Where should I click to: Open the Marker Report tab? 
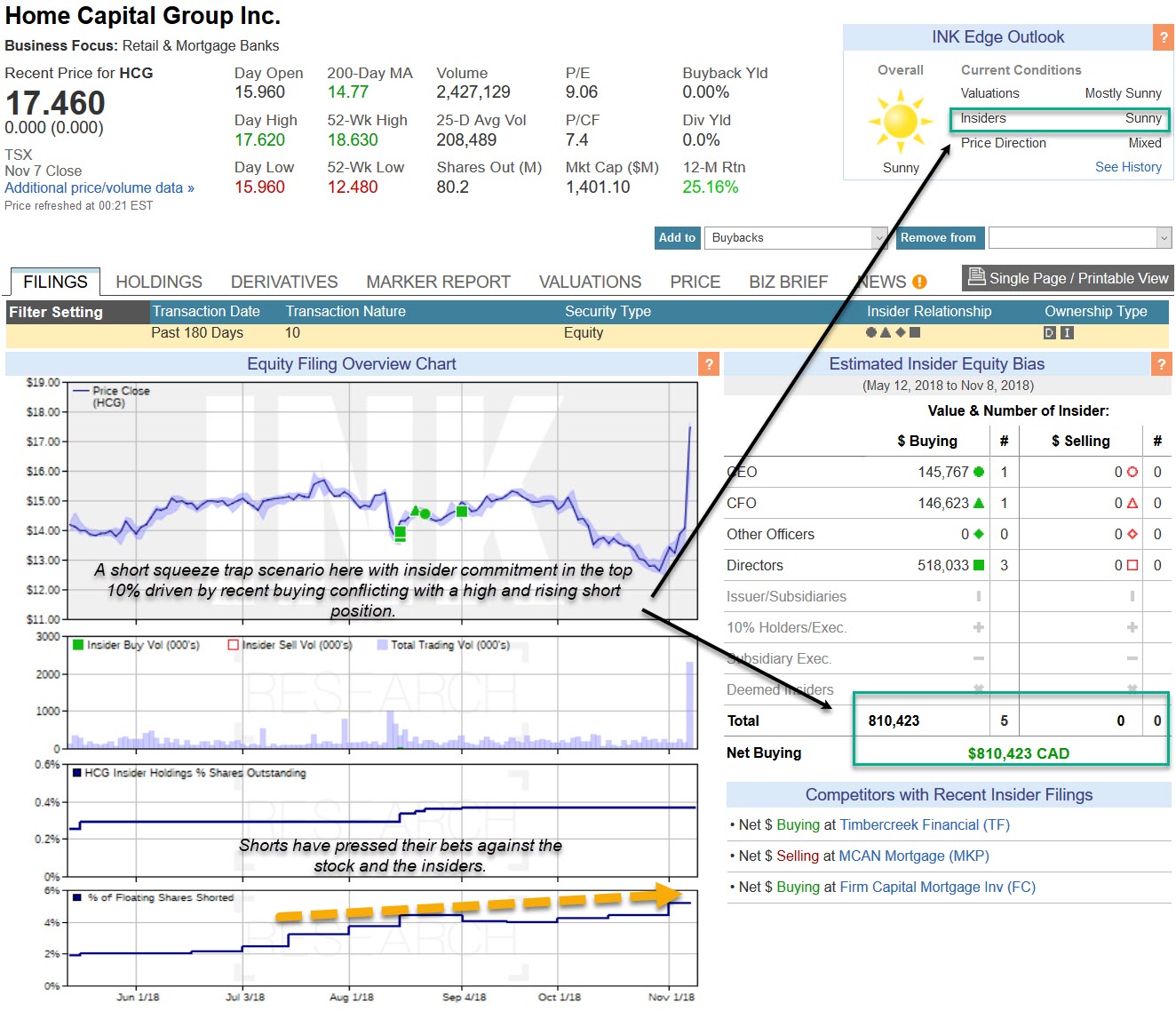click(438, 282)
